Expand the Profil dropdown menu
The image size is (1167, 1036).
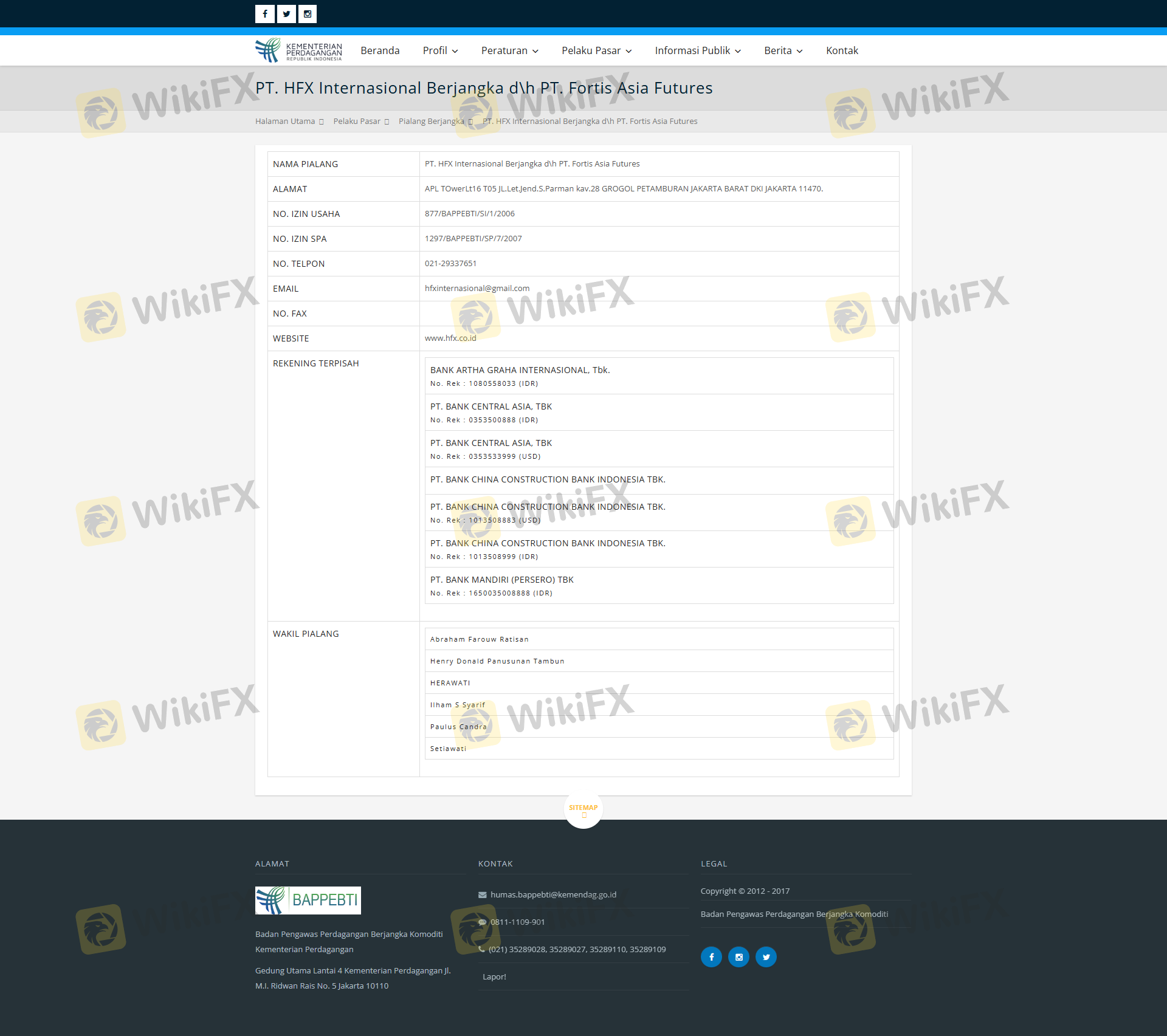(x=440, y=50)
